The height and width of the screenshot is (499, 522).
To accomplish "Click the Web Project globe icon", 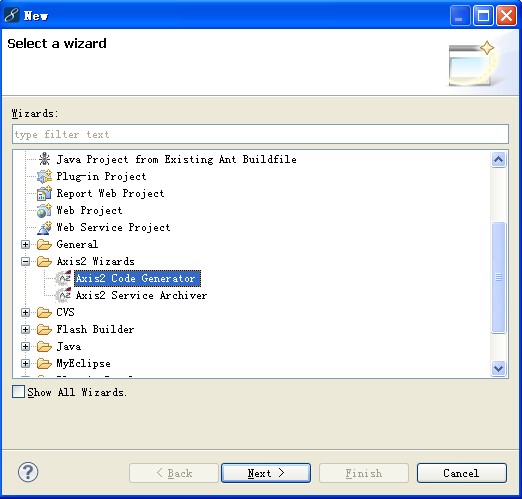I will click(44, 210).
